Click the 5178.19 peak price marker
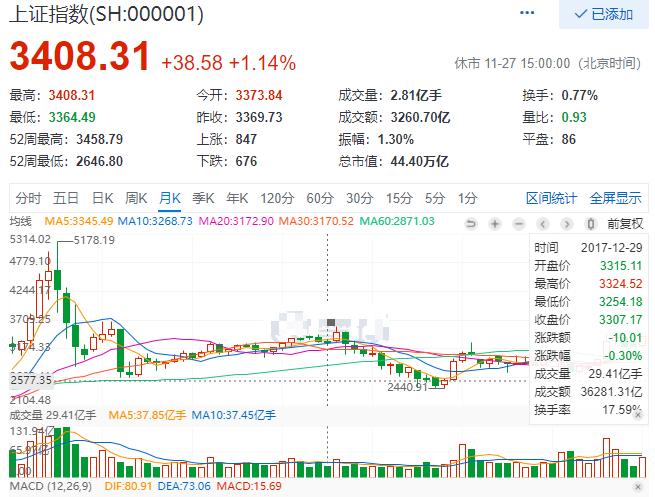This screenshot has width=655, height=497. point(94,240)
